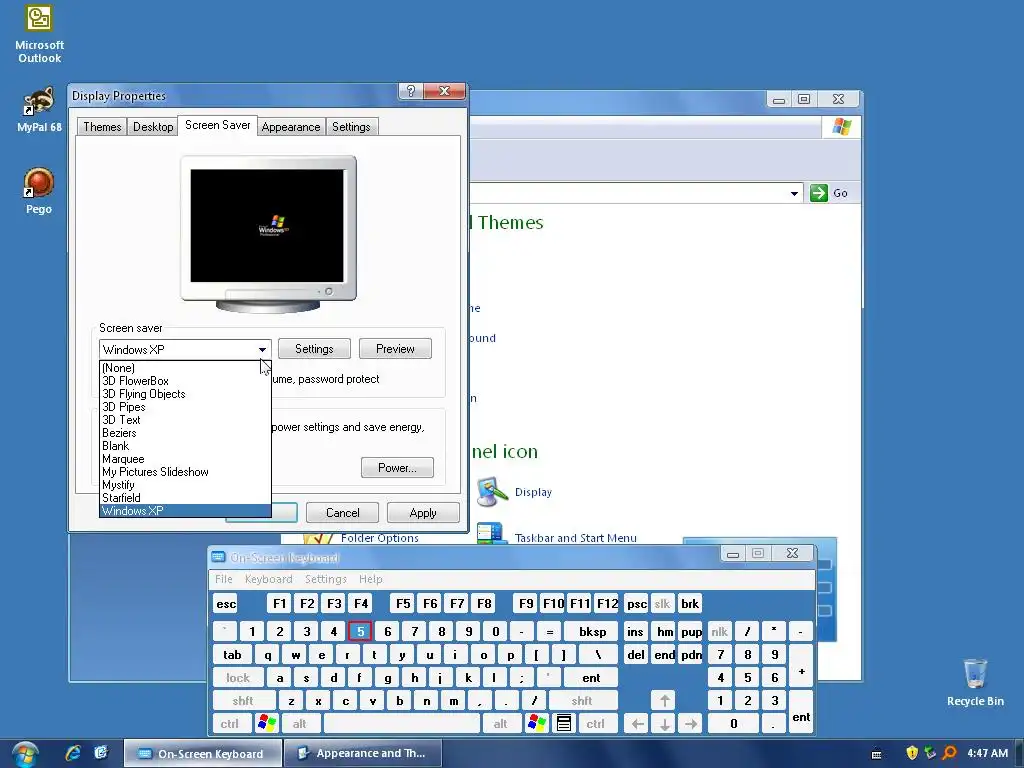Open the Start menu orb

25,754
